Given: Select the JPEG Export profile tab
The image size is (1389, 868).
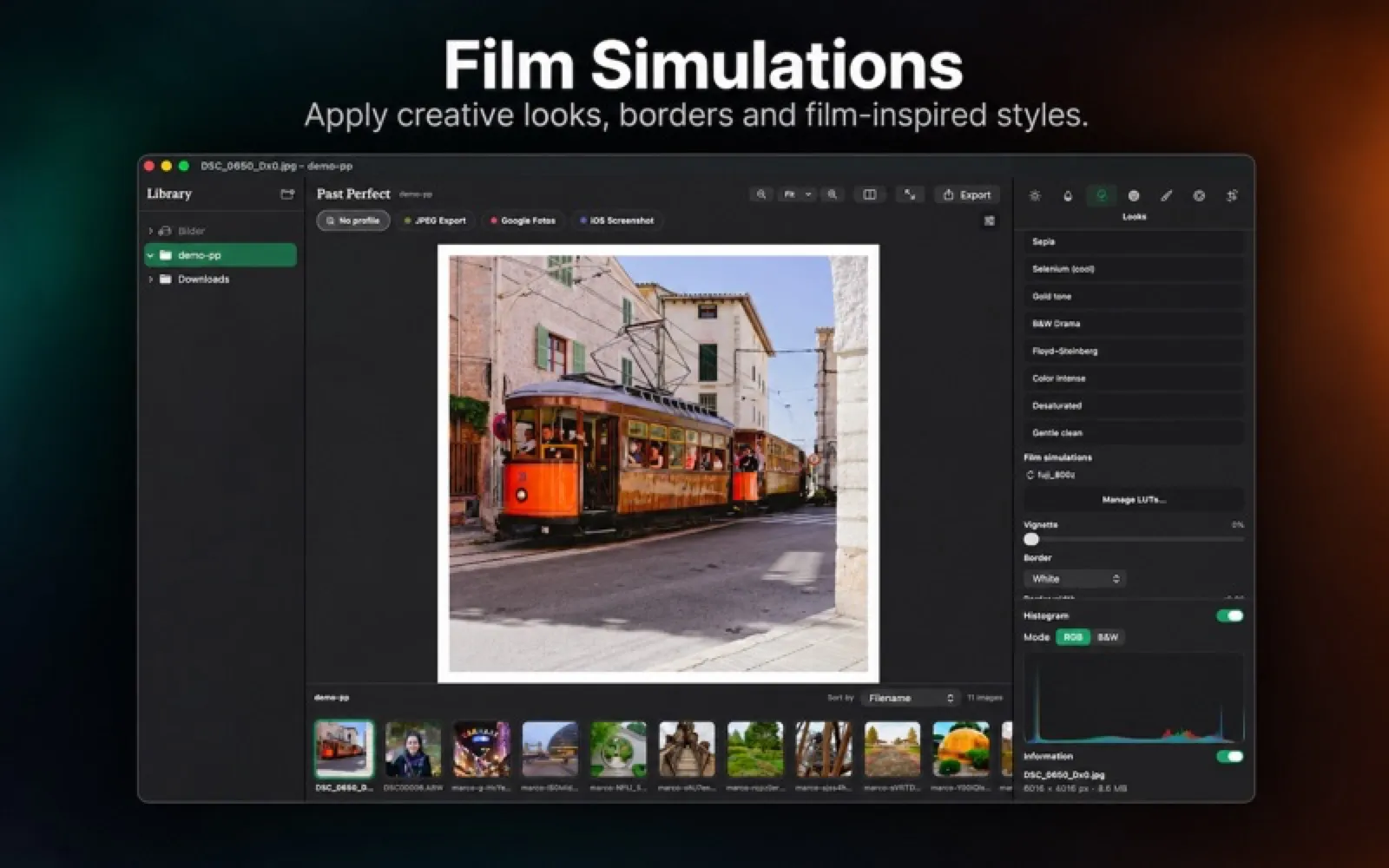Looking at the screenshot, I should tap(436, 220).
